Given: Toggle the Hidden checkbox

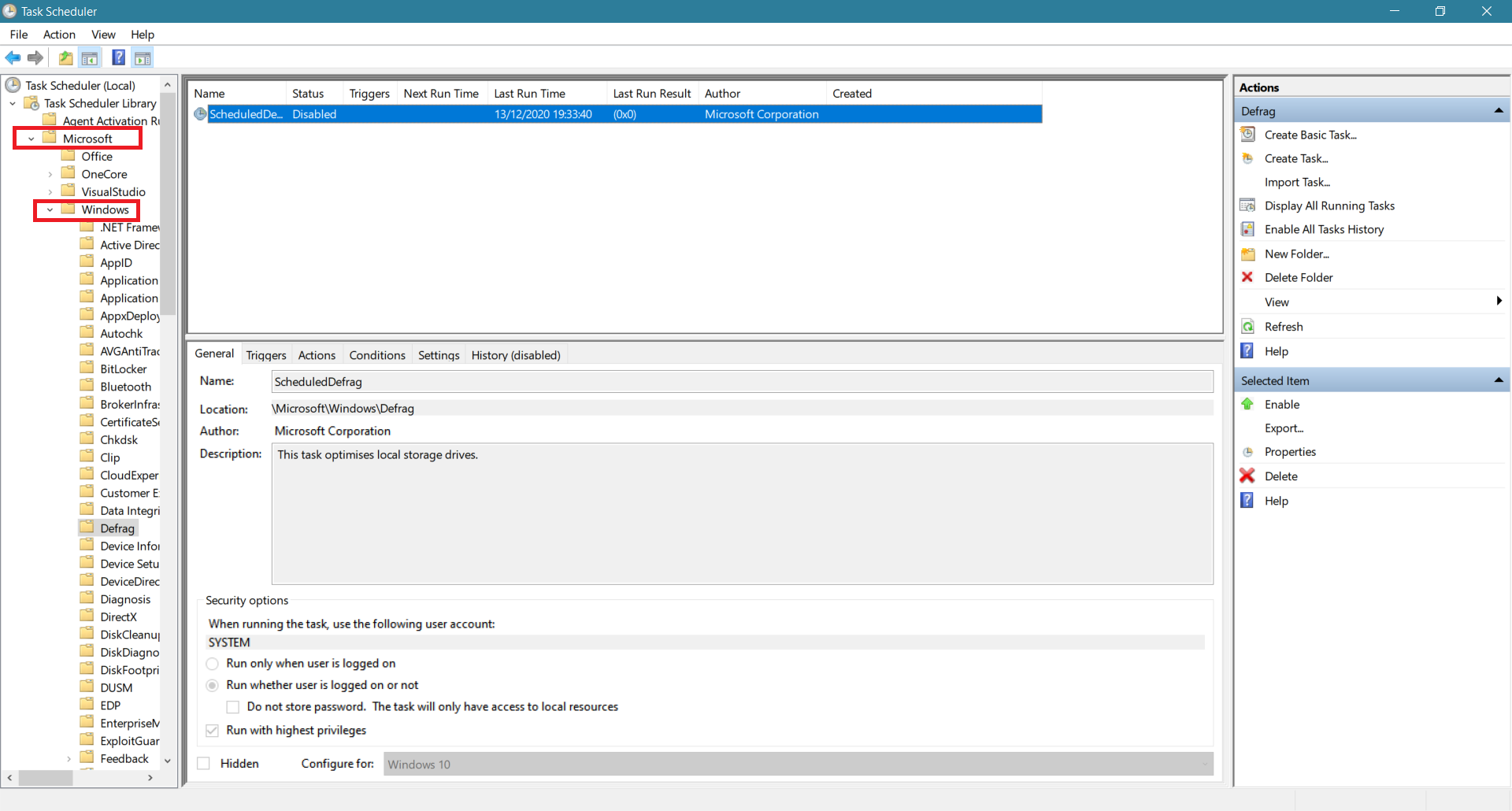Looking at the screenshot, I should coord(204,764).
